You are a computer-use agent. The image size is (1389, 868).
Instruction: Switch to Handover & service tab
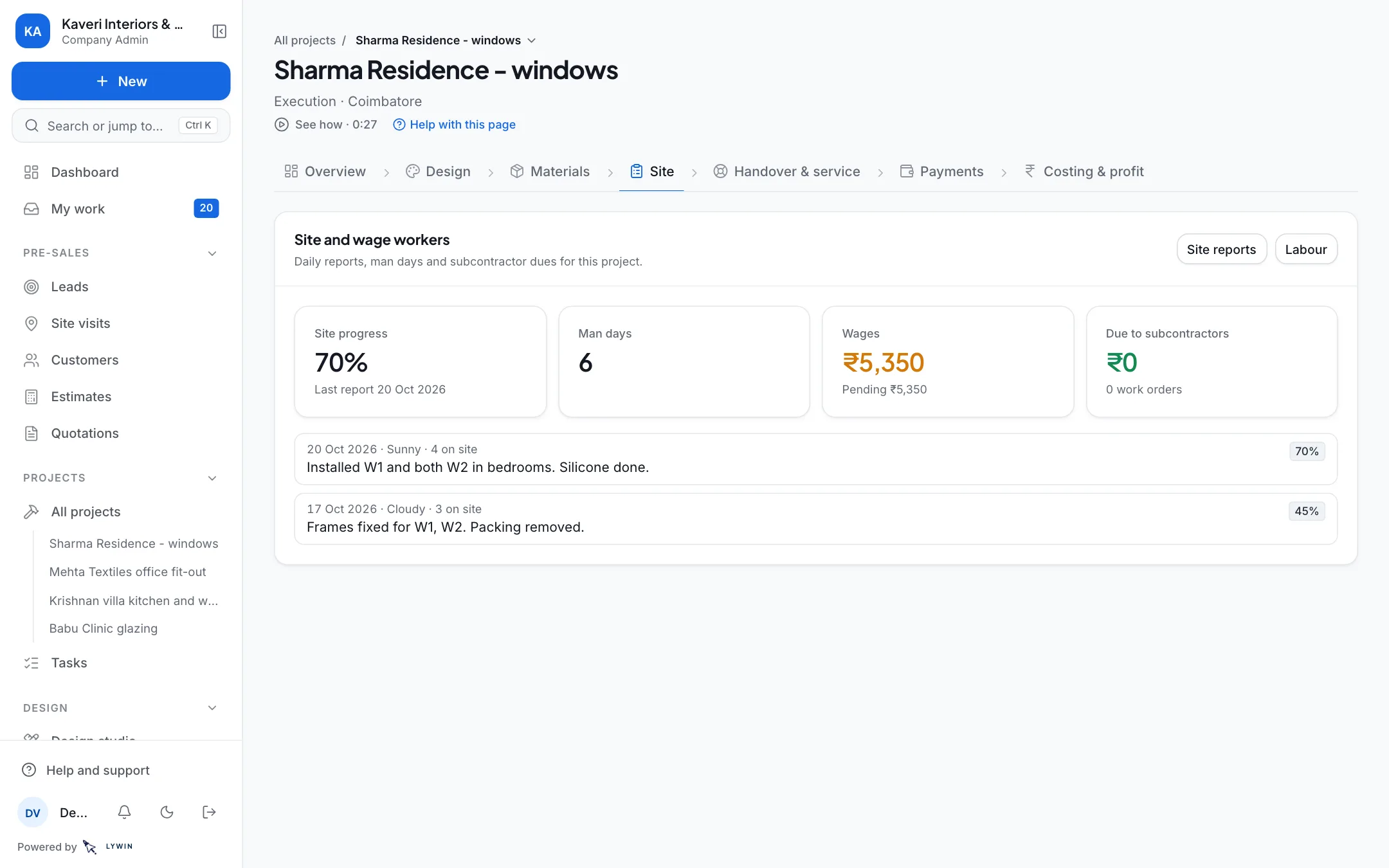pyautogui.click(x=787, y=172)
